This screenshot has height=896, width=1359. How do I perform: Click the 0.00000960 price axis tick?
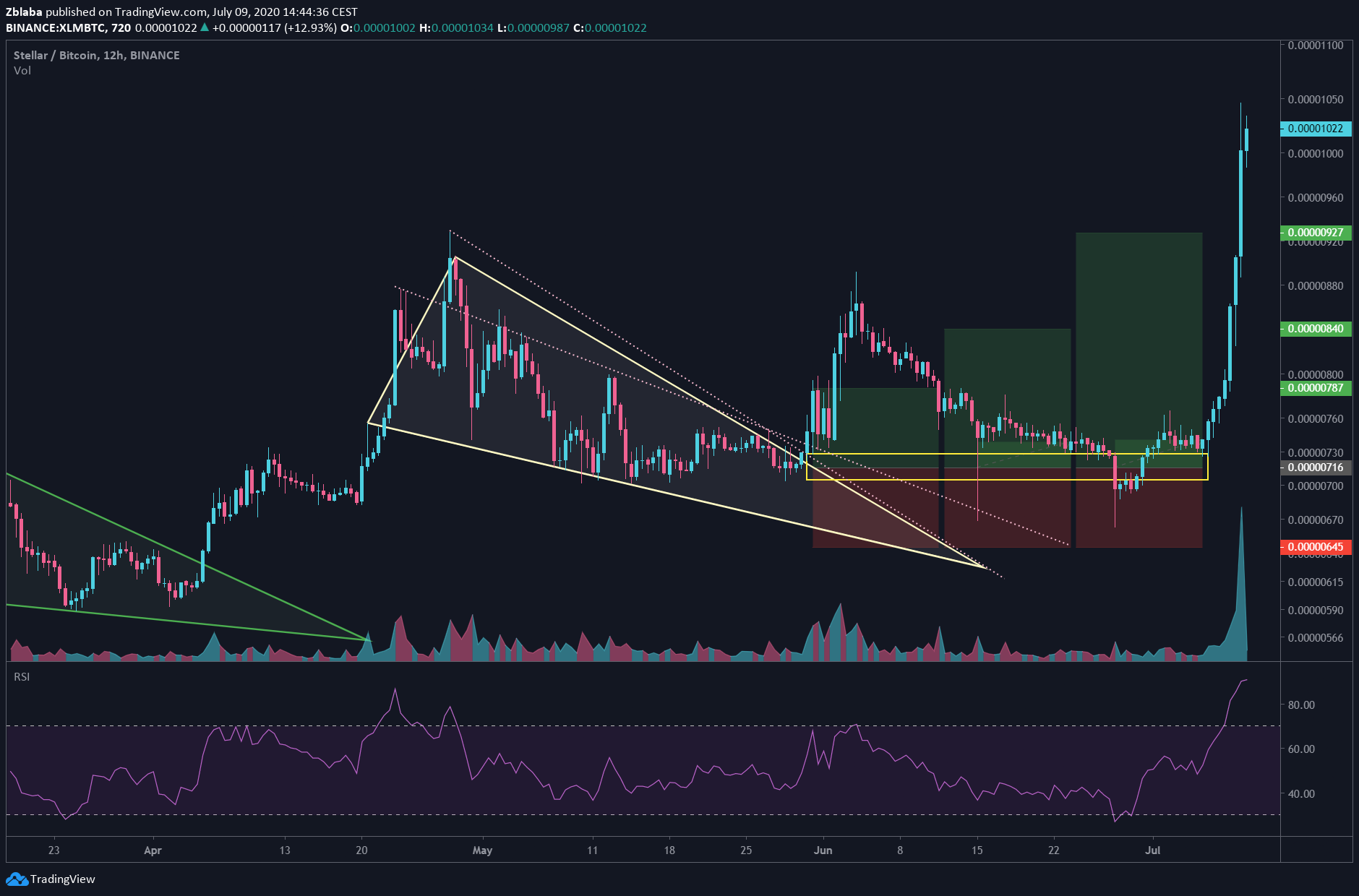(x=1316, y=197)
